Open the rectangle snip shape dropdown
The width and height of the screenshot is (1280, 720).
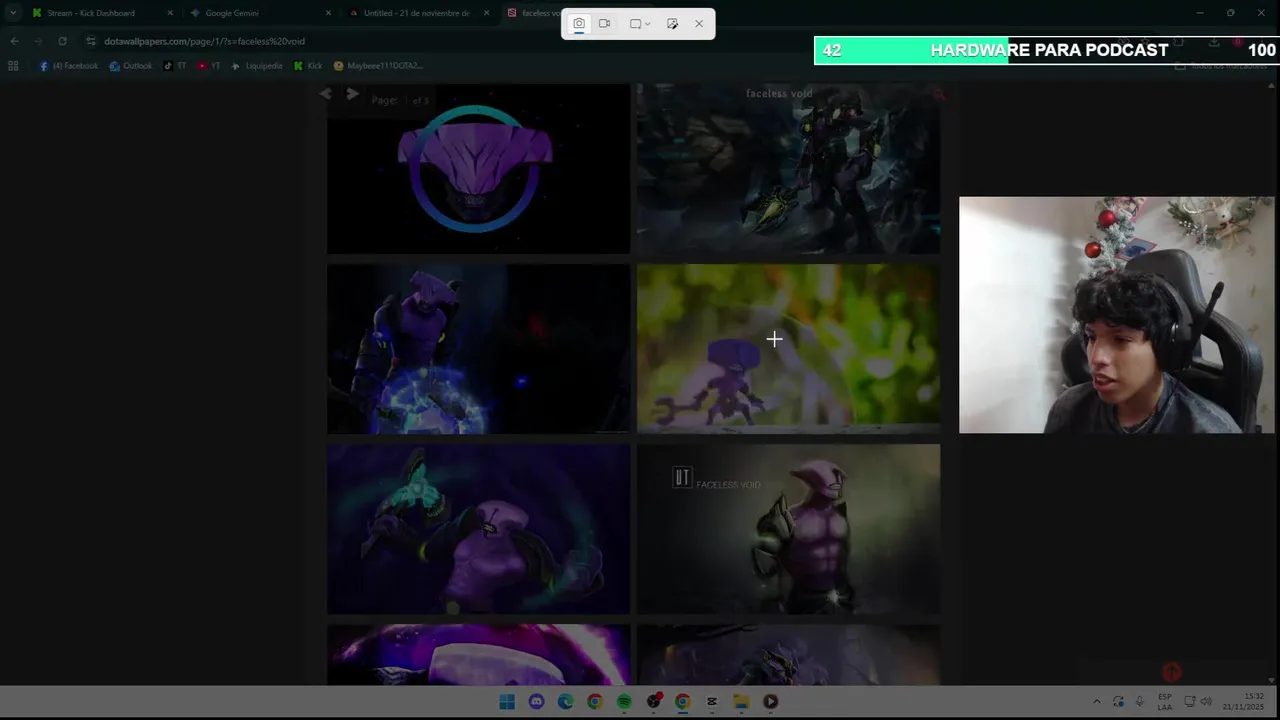(640, 24)
